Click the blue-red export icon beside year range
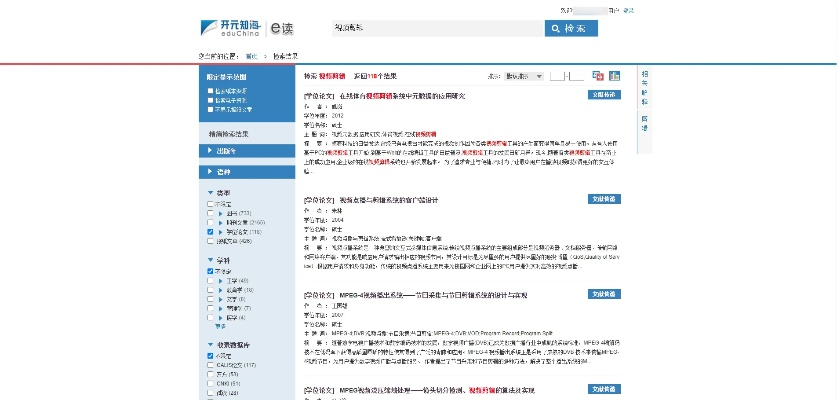This screenshot has width=837, height=400. (598, 76)
